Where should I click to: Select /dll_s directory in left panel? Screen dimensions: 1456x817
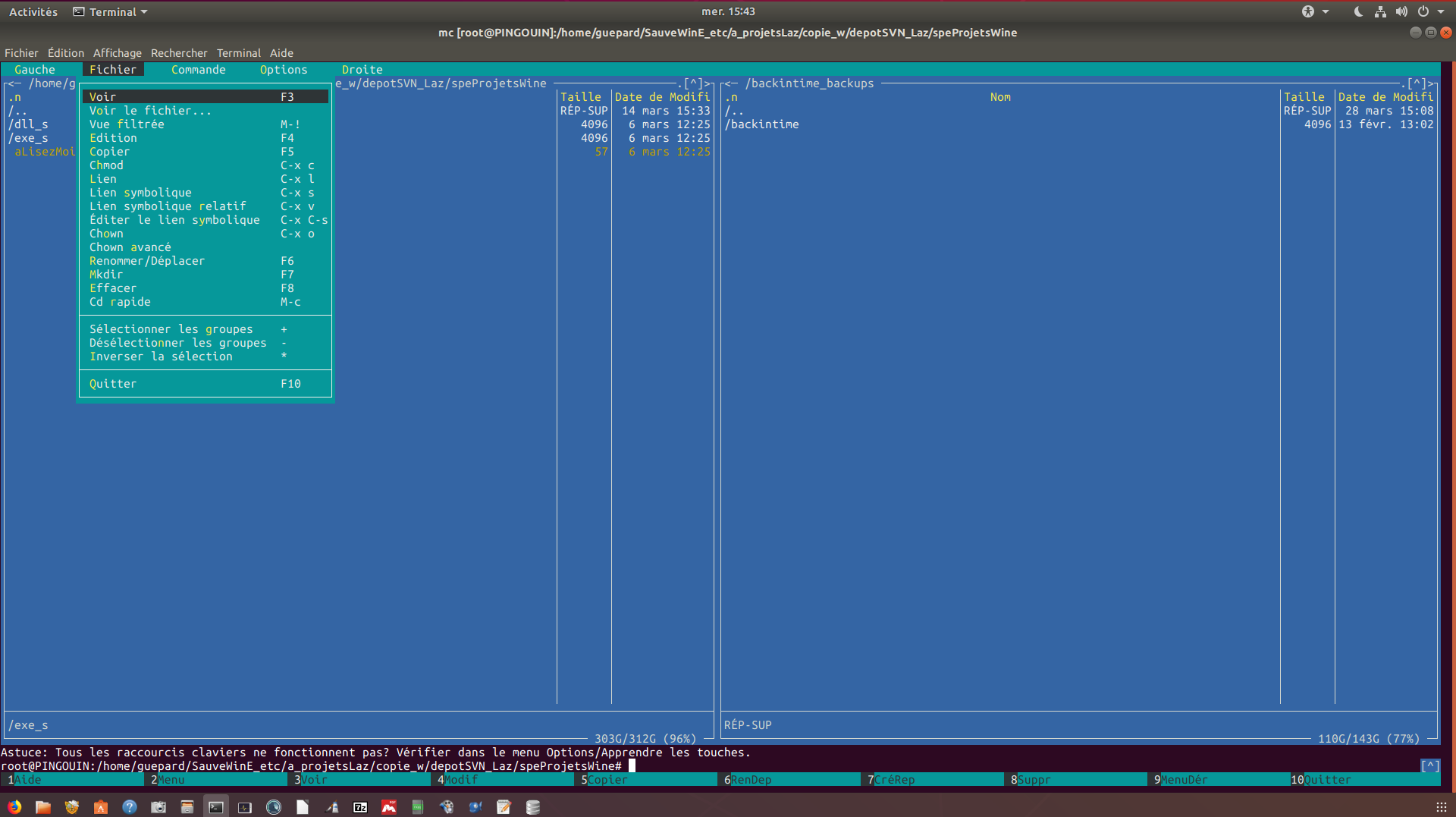coord(29,124)
